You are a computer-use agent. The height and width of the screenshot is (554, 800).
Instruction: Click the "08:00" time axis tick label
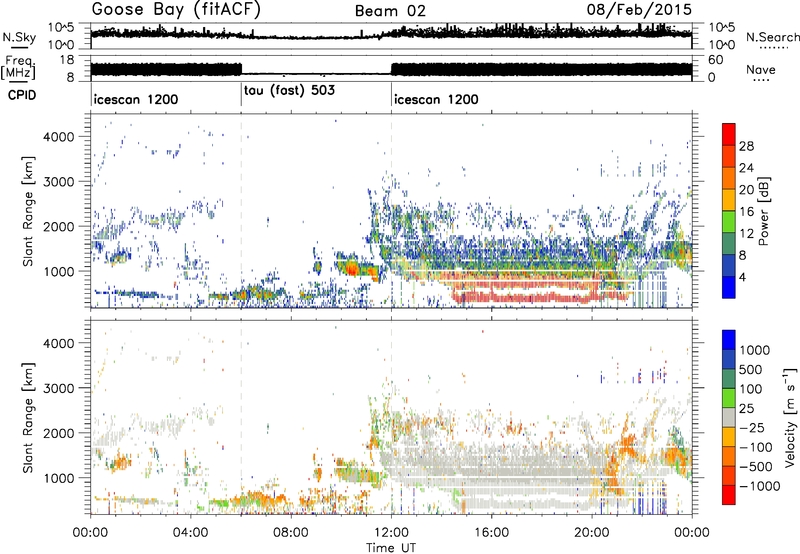[x=291, y=533]
